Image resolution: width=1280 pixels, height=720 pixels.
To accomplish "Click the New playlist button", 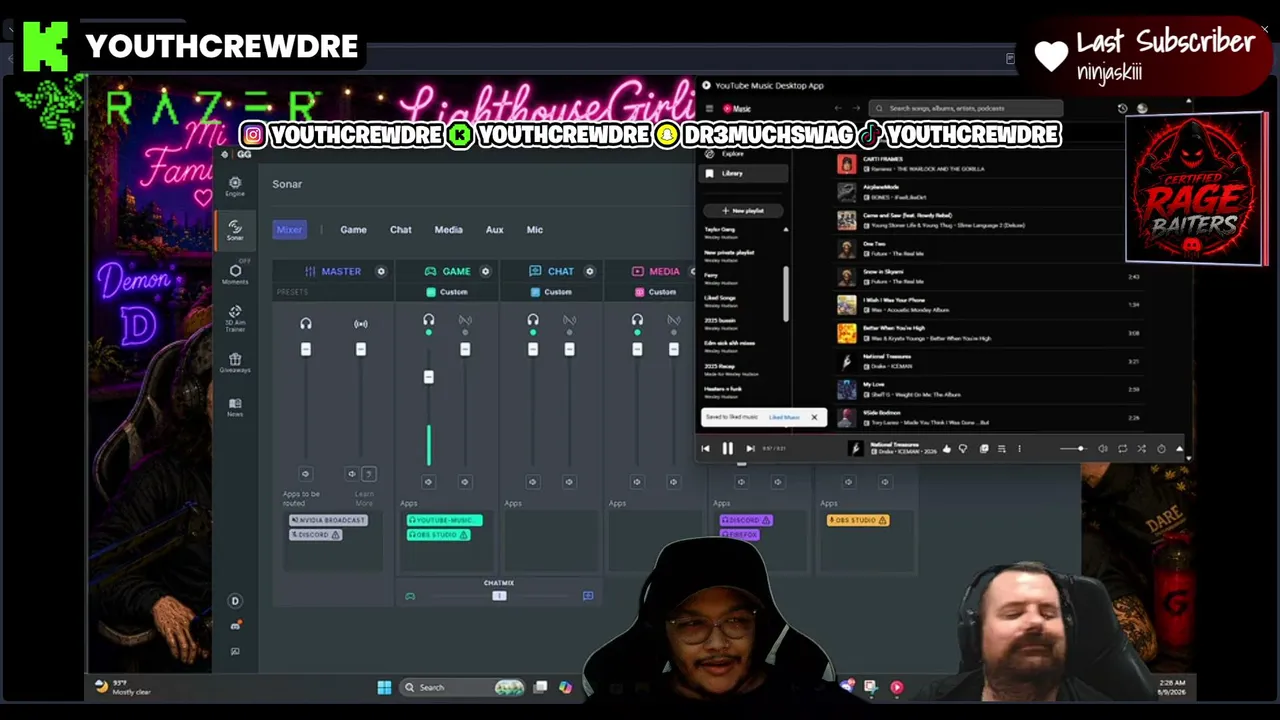I will [742, 211].
